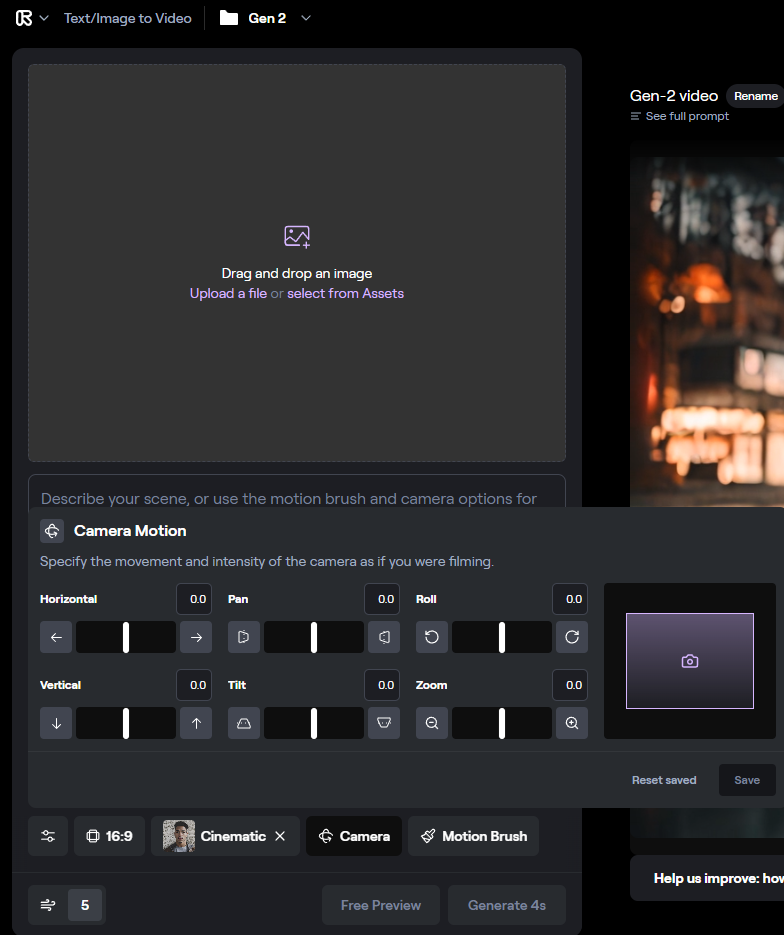The width and height of the screenshot is (784, 935).
Task: Click the Pan right icon
Action: pos(384,637)
